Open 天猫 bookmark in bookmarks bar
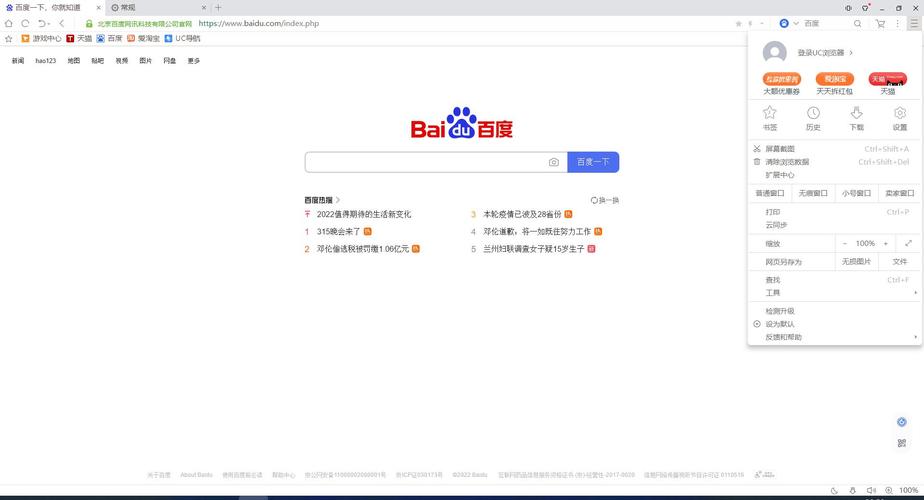Screen dimensions: 924x500 pos(79,38)
